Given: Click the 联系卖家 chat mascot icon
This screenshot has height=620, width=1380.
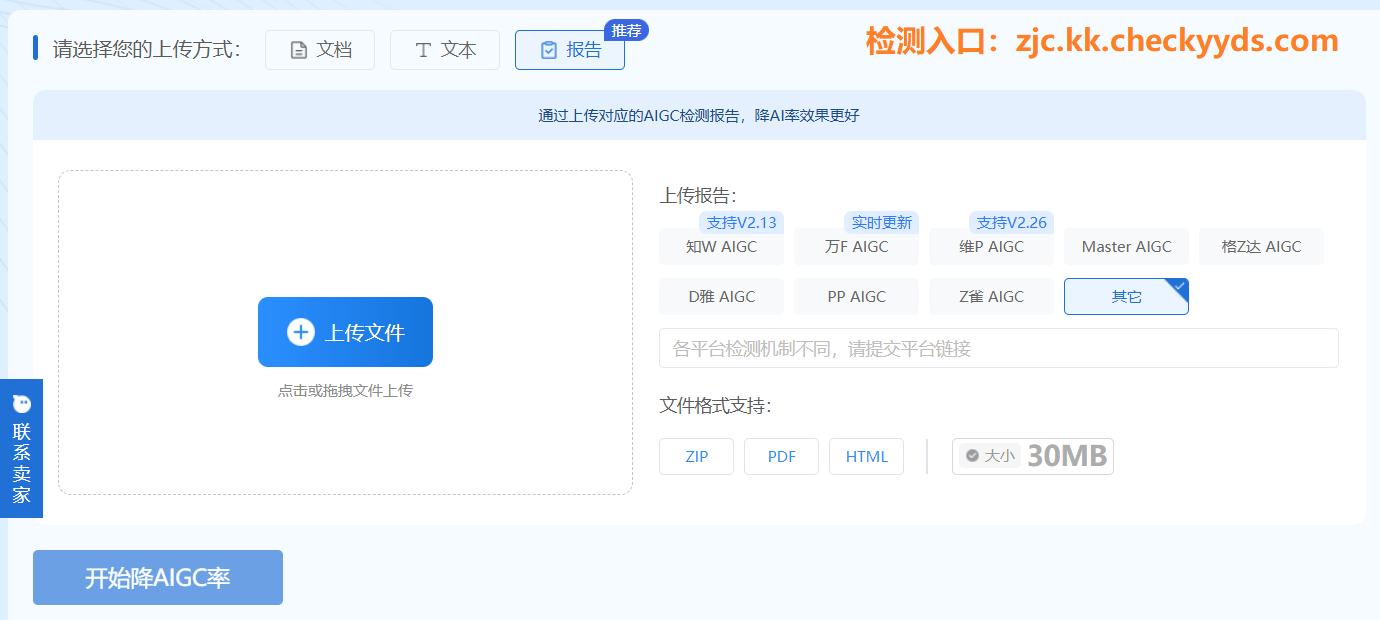Looking at the screenshot, I should pyautogui.click(x=21, y=404).
